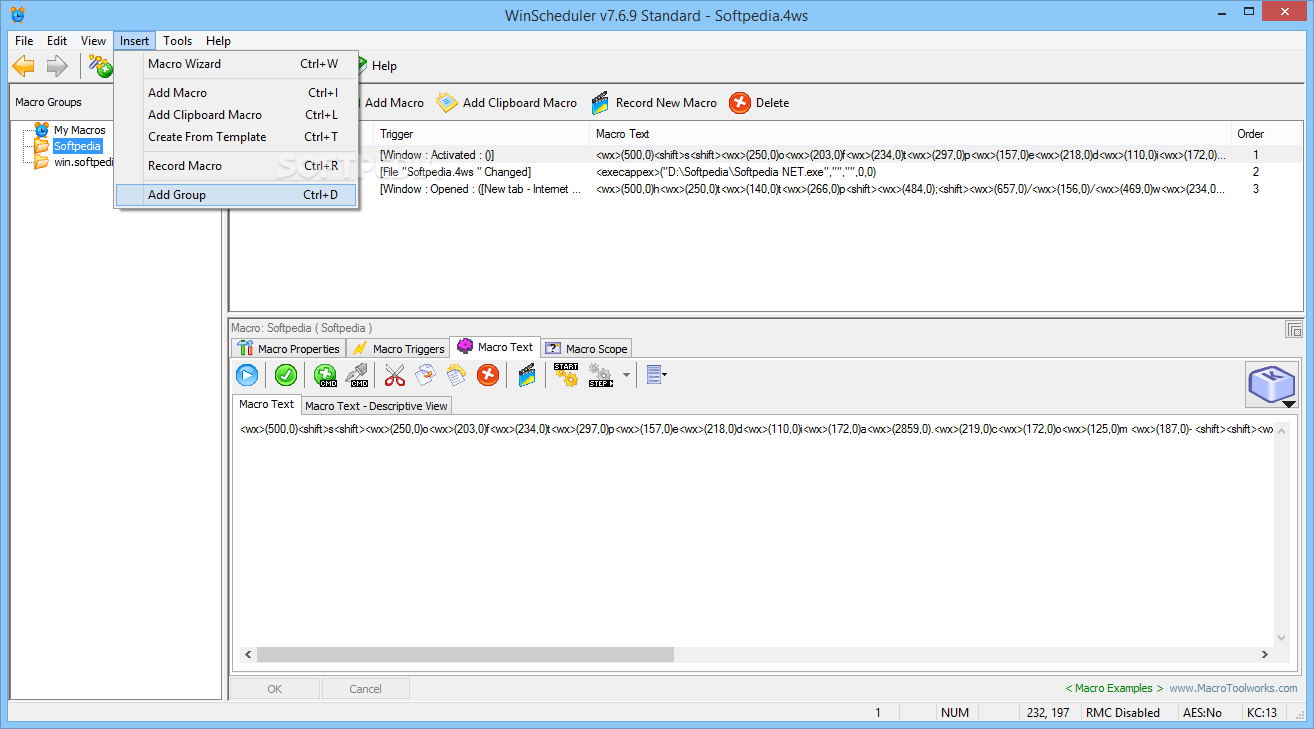Image resolution: width=1314 pixels, height=729 pixels.
Task: Sort by the Macro Text column header
Action: pyautogui.click(x=911, y=134)
